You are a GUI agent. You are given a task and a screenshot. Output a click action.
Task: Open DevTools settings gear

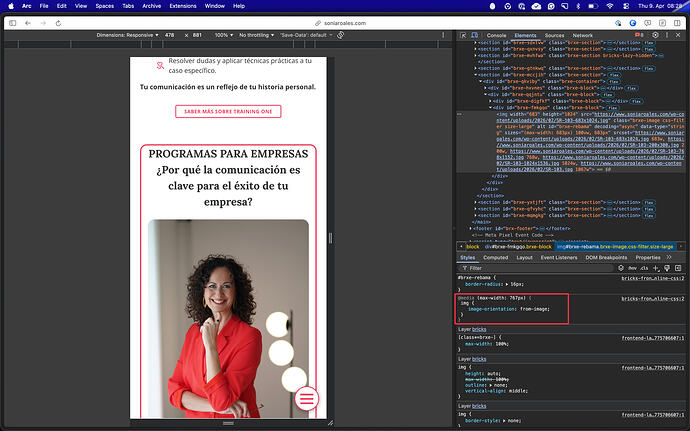[656, 35]
